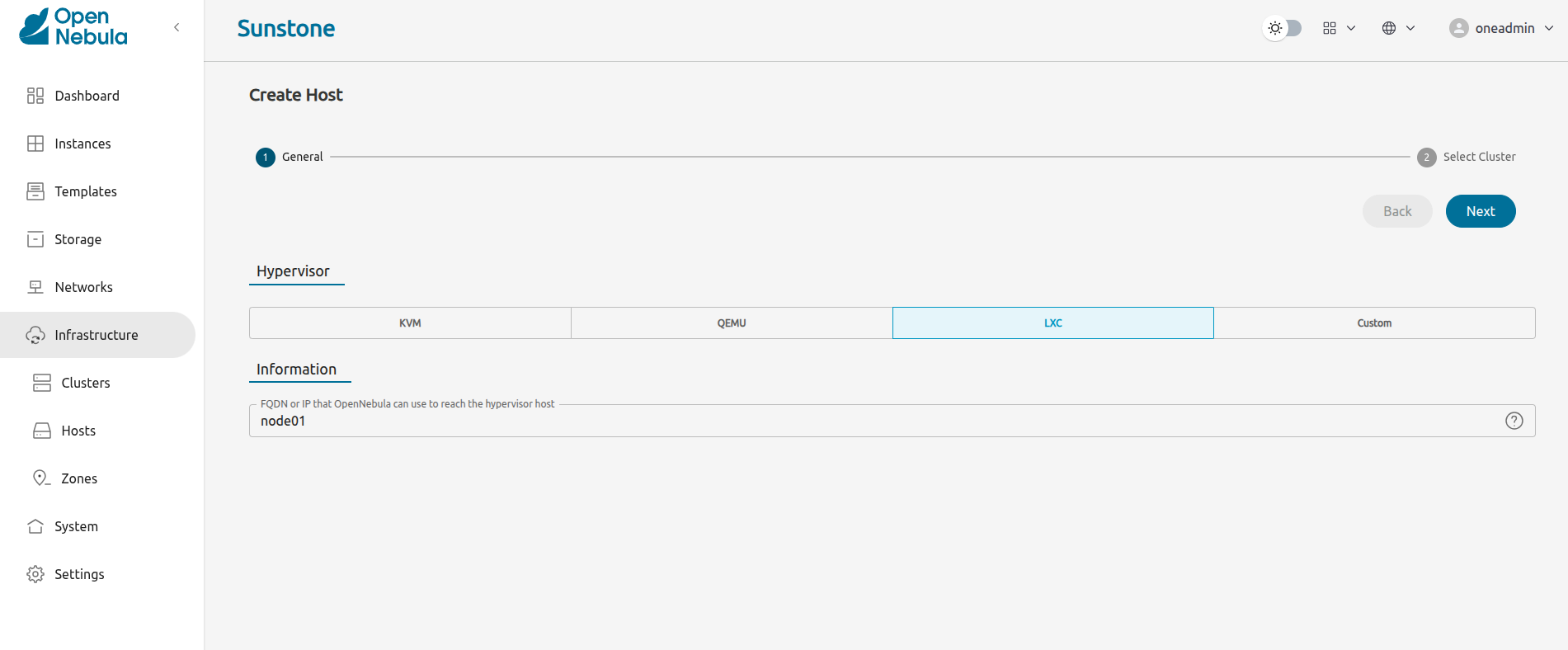
Task: Open the oneadmin user menu
Action: 1501,28
